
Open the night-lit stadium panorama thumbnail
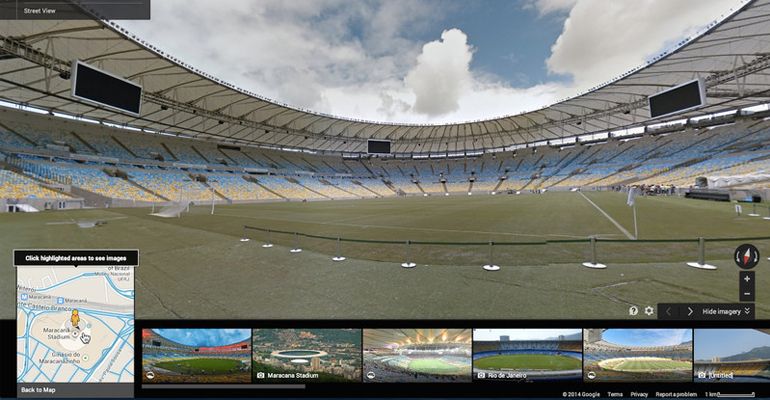[x=417, y=355]
